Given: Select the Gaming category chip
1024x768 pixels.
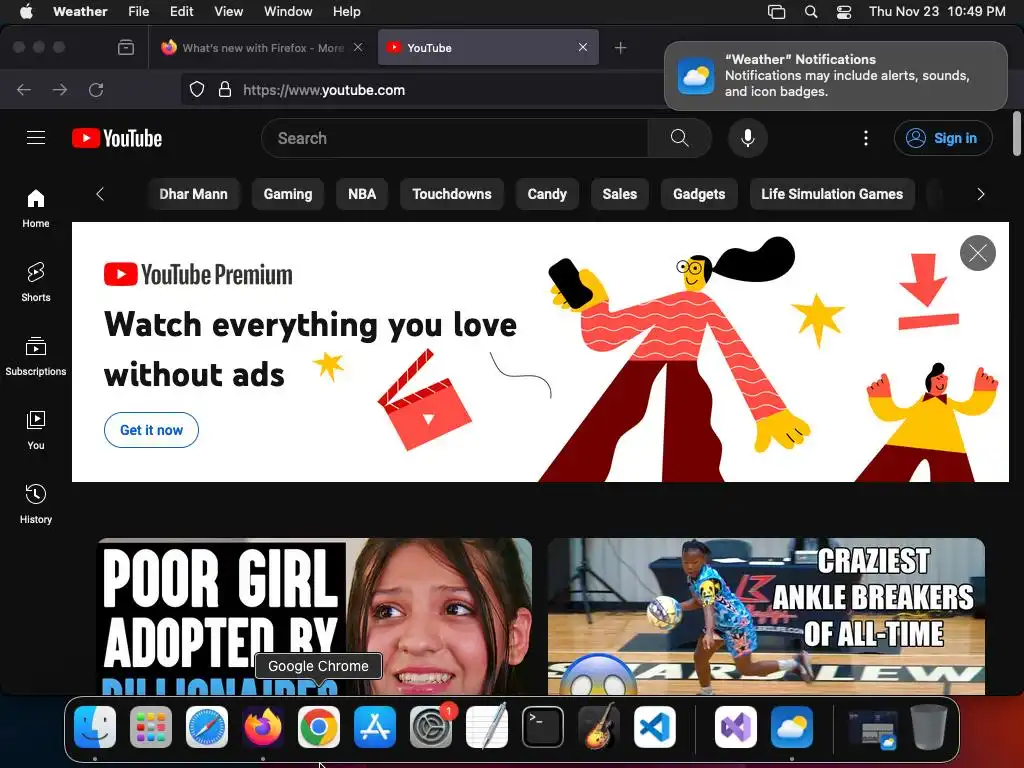Looking at the screenshot, I should tap(288, 194).
